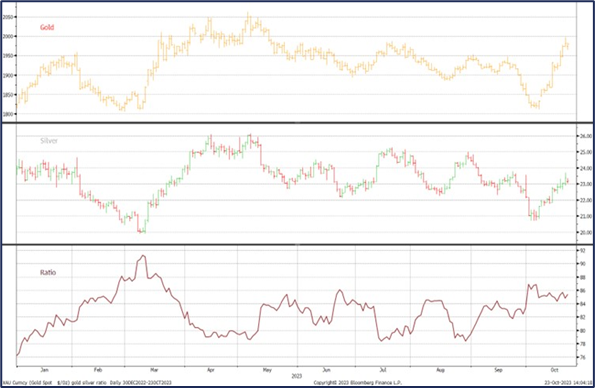
Task: Select the Jun month label on time axis
Action: pos(326,370)
